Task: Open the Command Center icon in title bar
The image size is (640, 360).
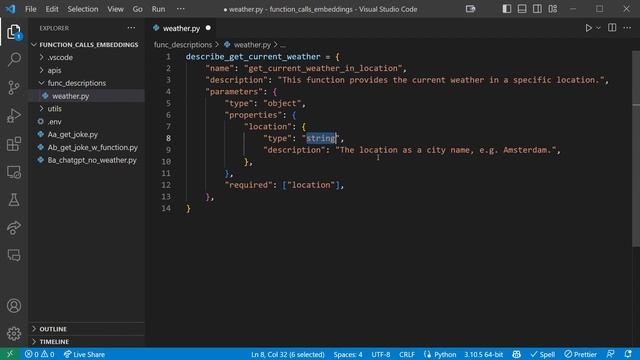Action: 470,9
